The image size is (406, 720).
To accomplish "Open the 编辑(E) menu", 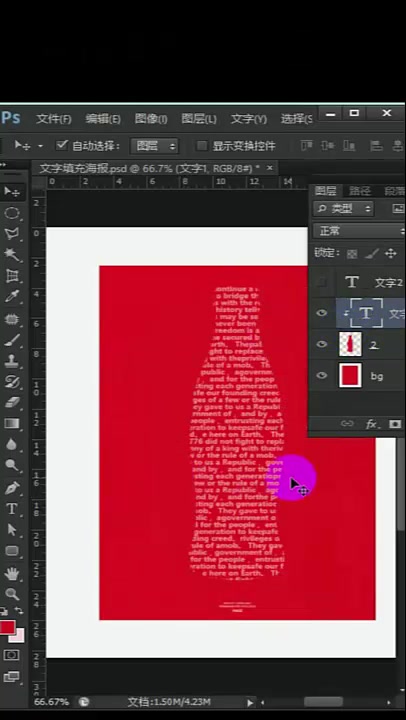I will 103,119.
